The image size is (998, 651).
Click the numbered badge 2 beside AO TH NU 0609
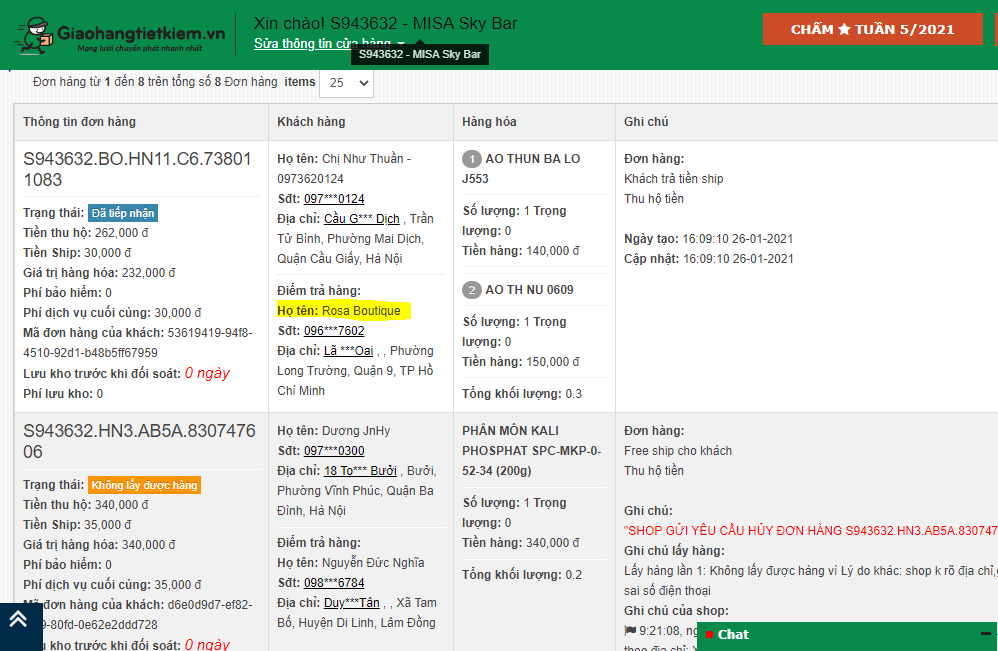click(472, 290)
